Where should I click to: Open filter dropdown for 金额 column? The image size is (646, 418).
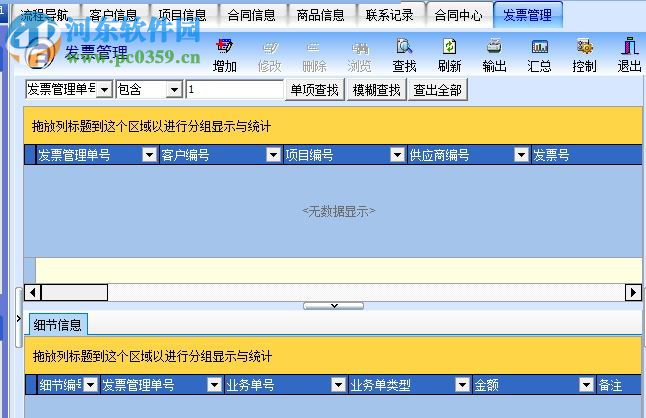586,385
